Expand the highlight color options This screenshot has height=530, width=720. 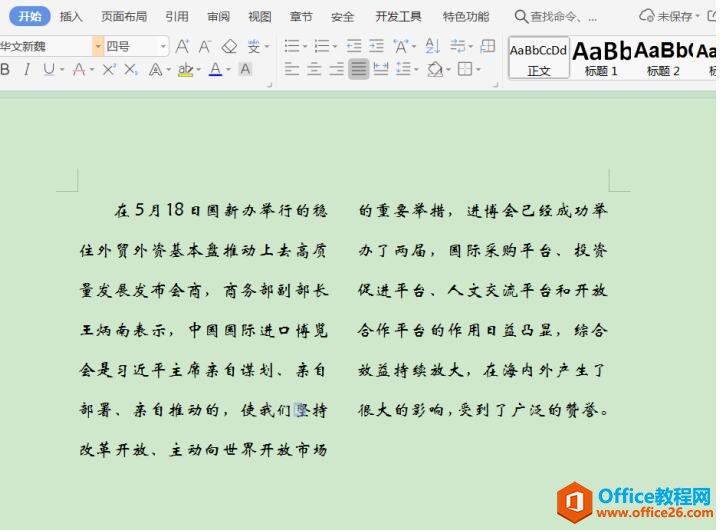coord(198,70)
